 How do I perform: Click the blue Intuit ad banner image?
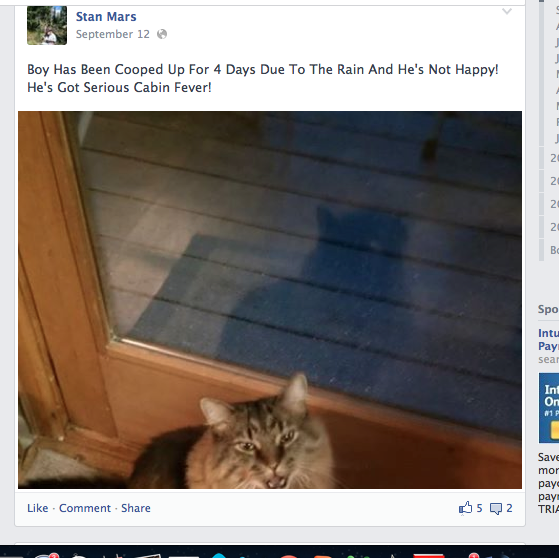[549, 408]
